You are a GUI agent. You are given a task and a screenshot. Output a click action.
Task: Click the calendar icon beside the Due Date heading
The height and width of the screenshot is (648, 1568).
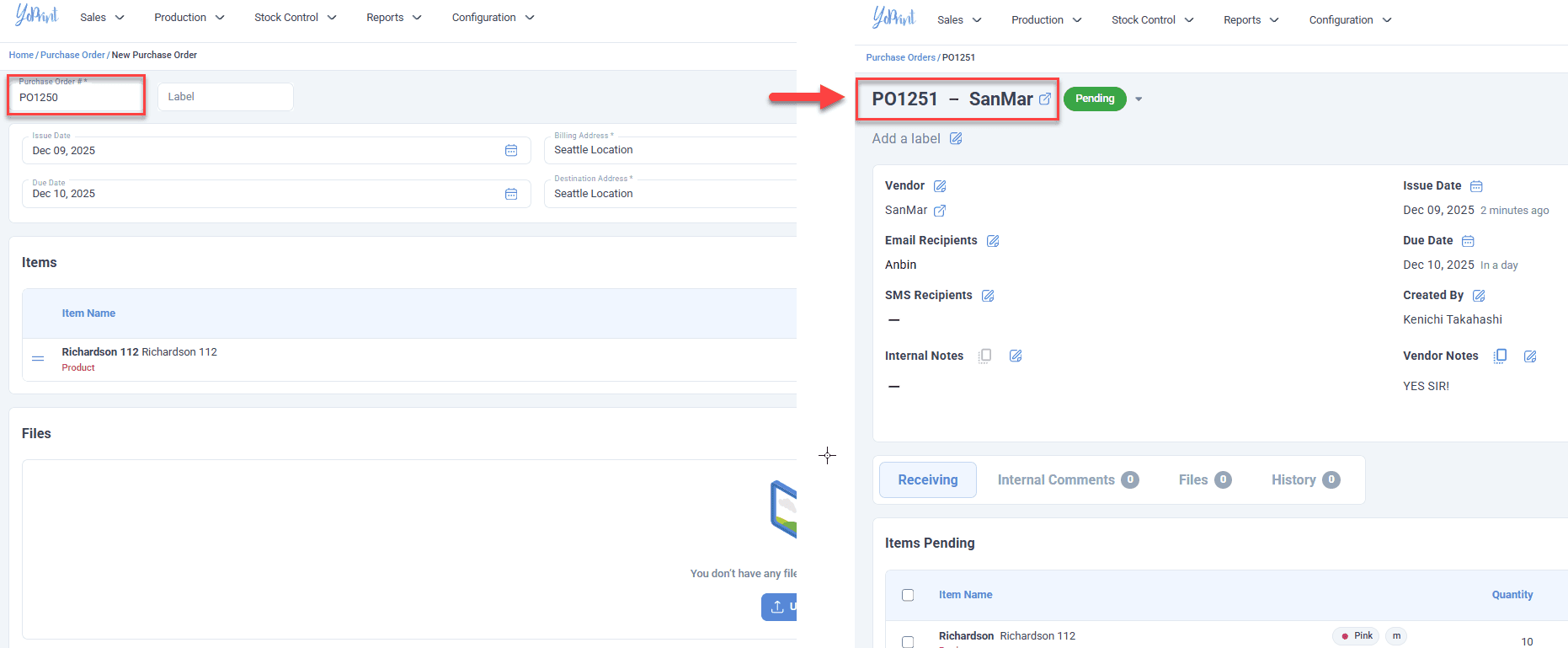point(1468,241)
